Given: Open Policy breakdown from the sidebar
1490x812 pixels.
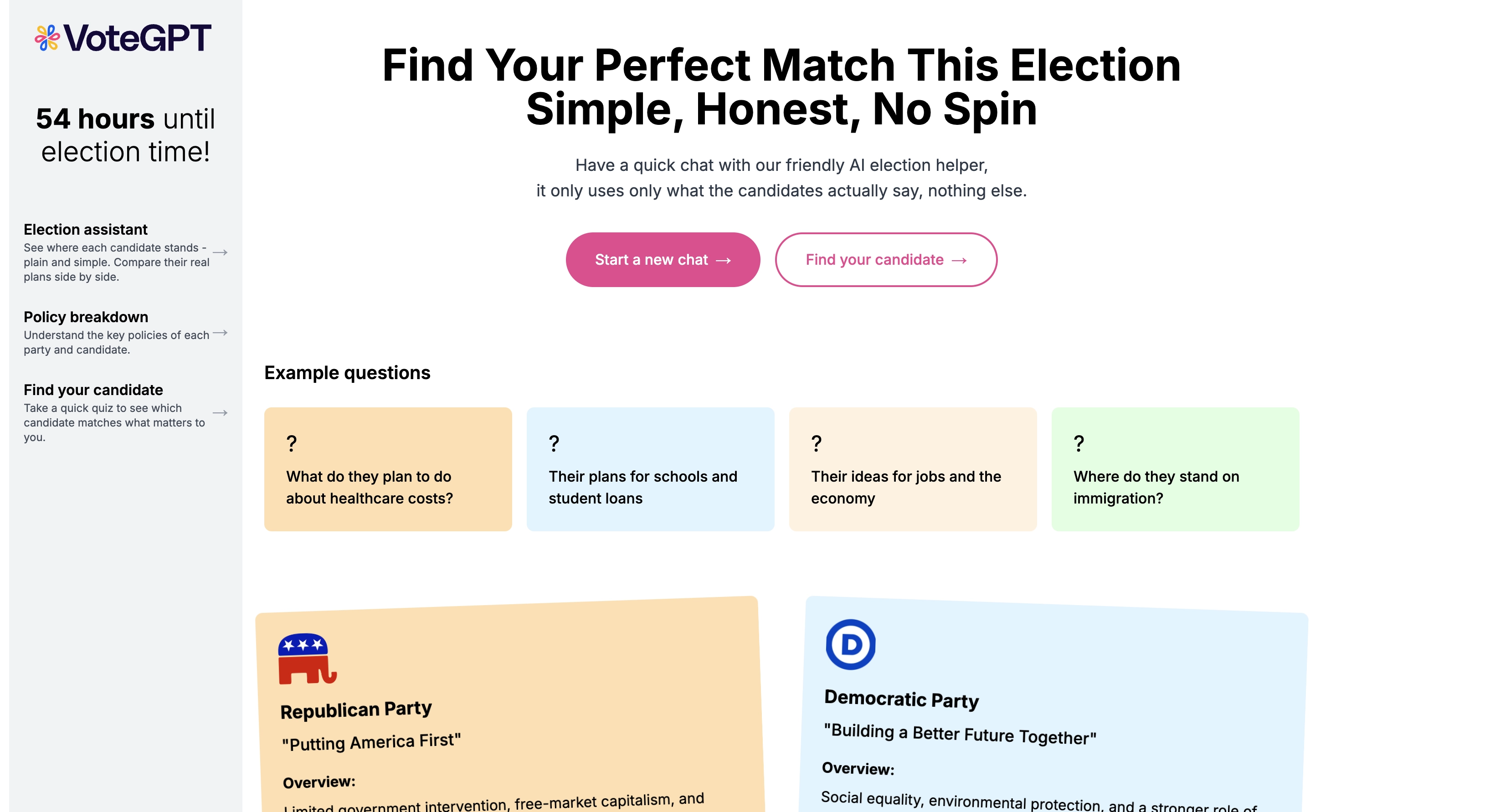Looking at the screenshot, I should pos(86,317).
